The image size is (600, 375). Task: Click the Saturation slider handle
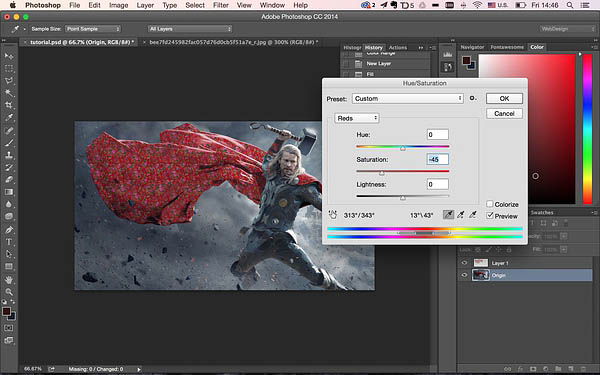point(382,173)
